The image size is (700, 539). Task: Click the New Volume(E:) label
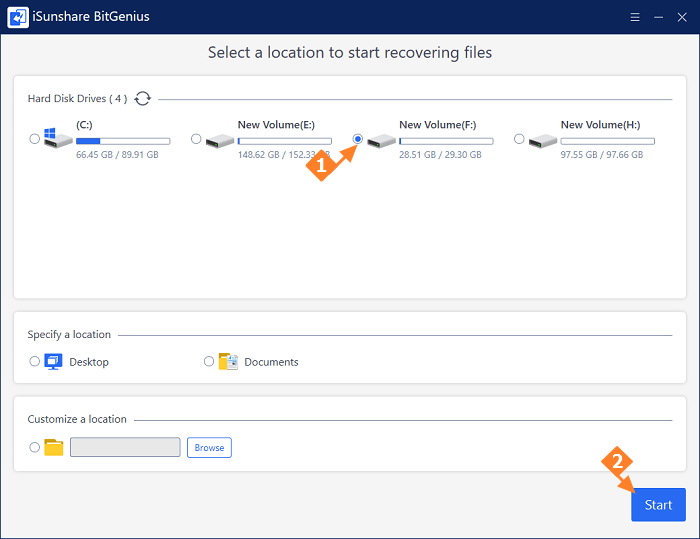pyautogui.click(x=276, y=125)
